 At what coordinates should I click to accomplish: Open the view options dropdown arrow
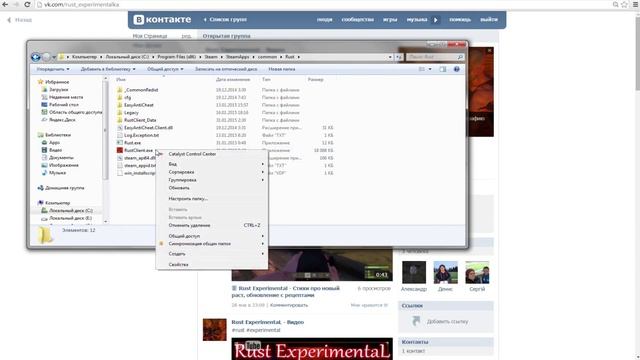(430, 69)
